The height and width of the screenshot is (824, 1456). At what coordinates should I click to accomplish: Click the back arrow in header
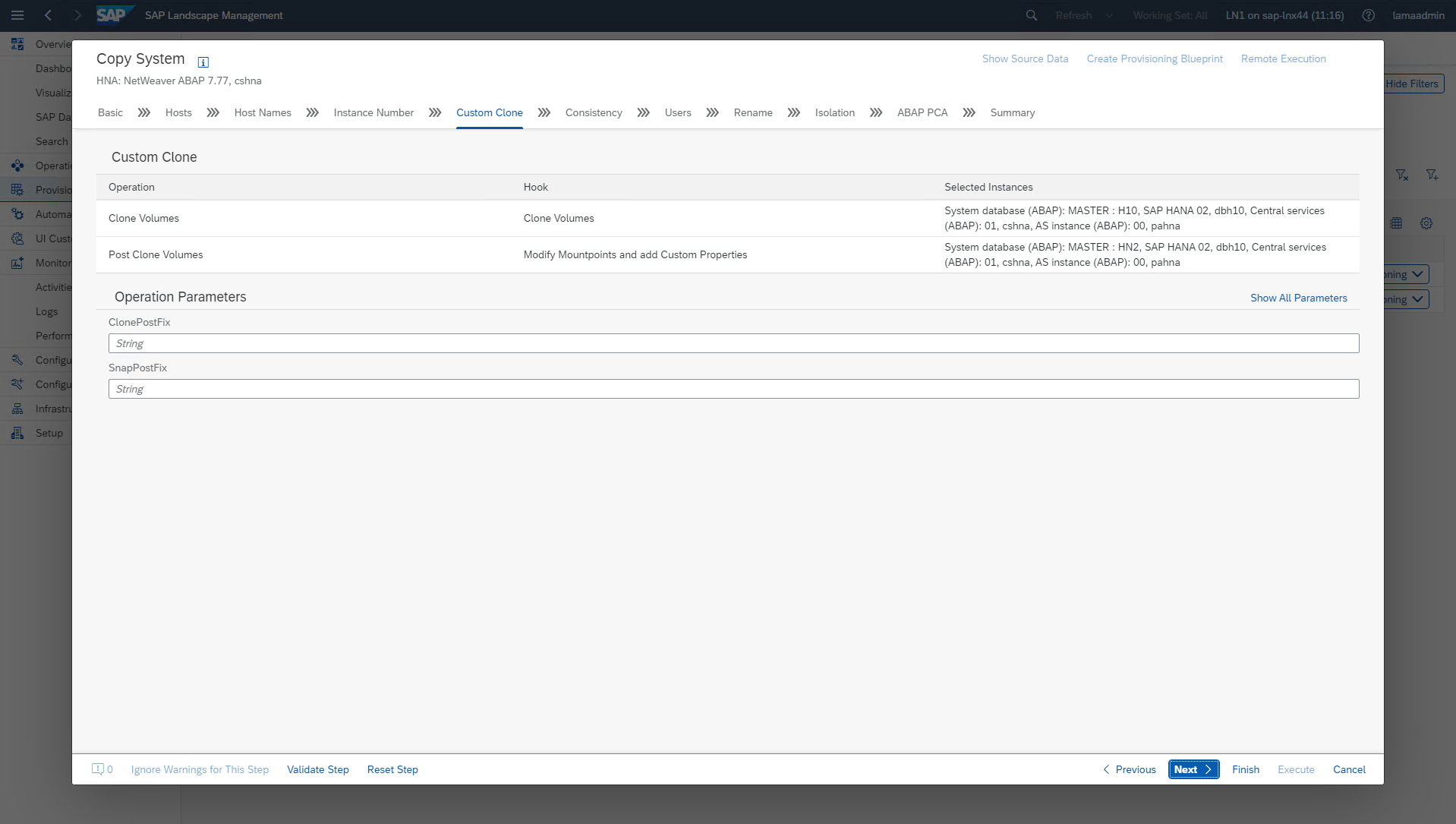click(48, 15)
